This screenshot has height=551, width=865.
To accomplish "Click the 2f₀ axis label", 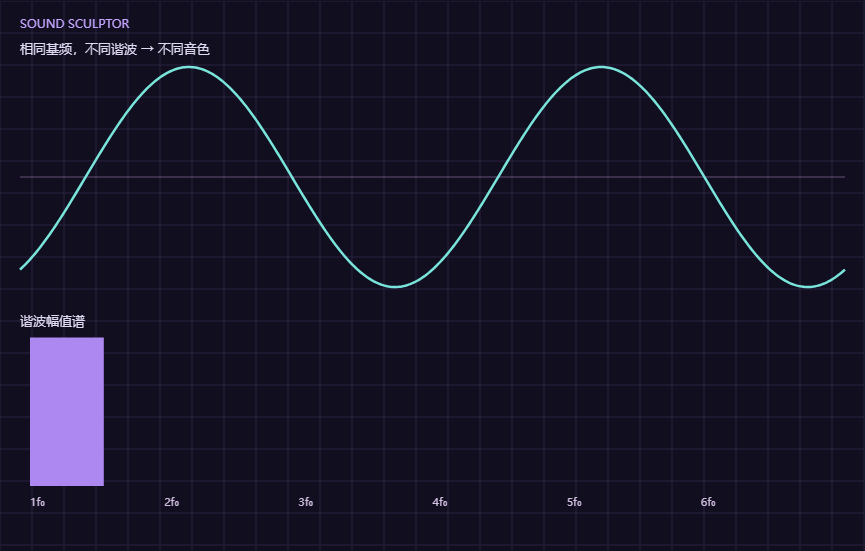I will (172, 502).
